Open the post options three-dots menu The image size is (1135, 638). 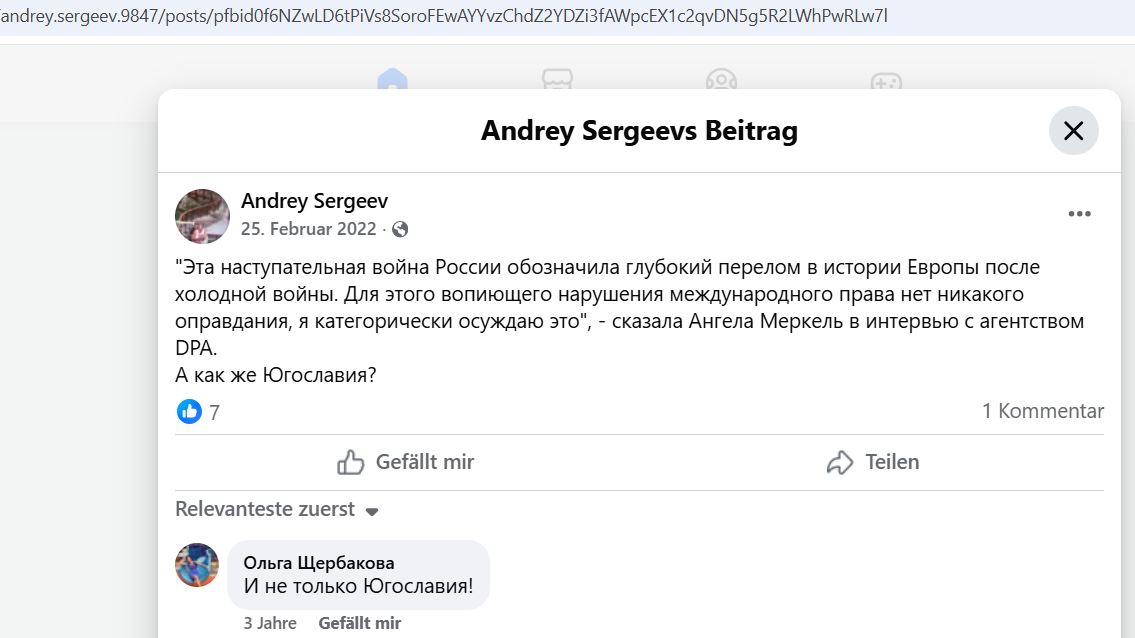[x=1079, y=214]
